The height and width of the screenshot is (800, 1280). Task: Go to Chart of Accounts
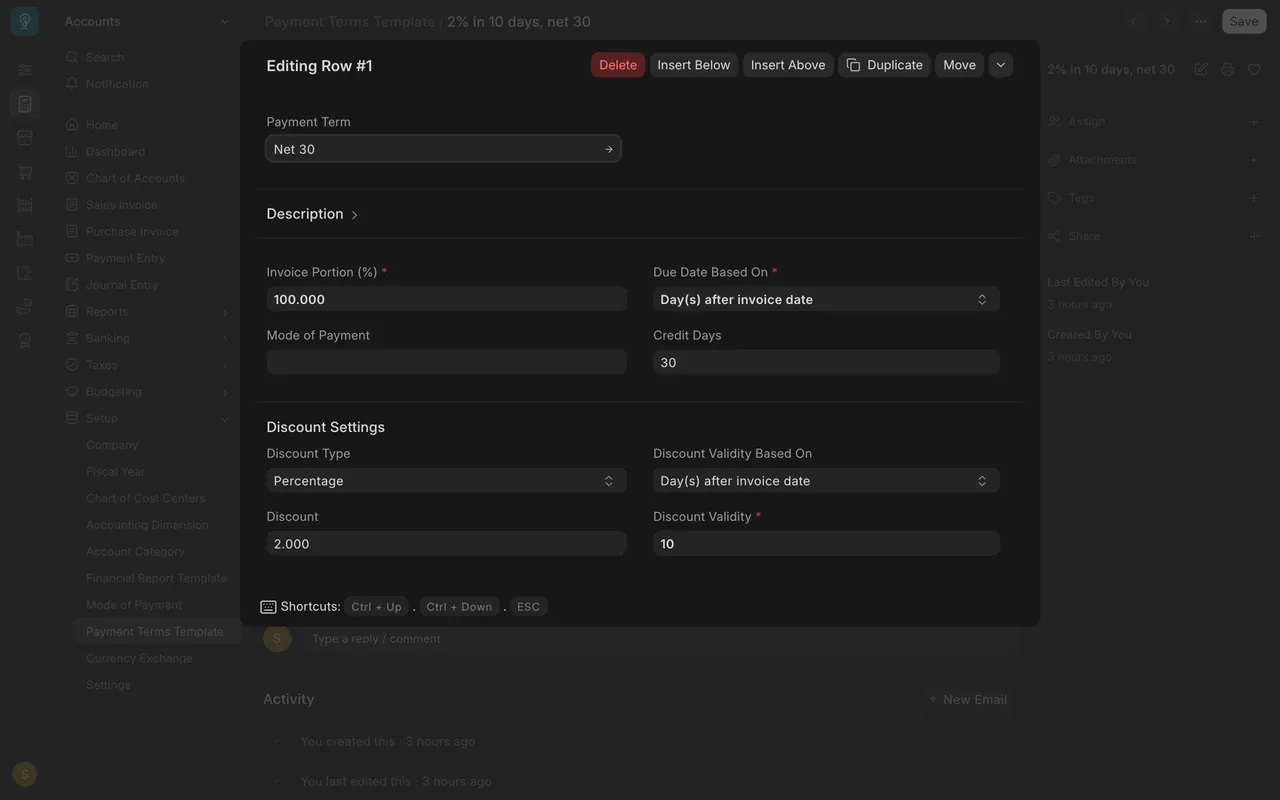pos(135,178)
